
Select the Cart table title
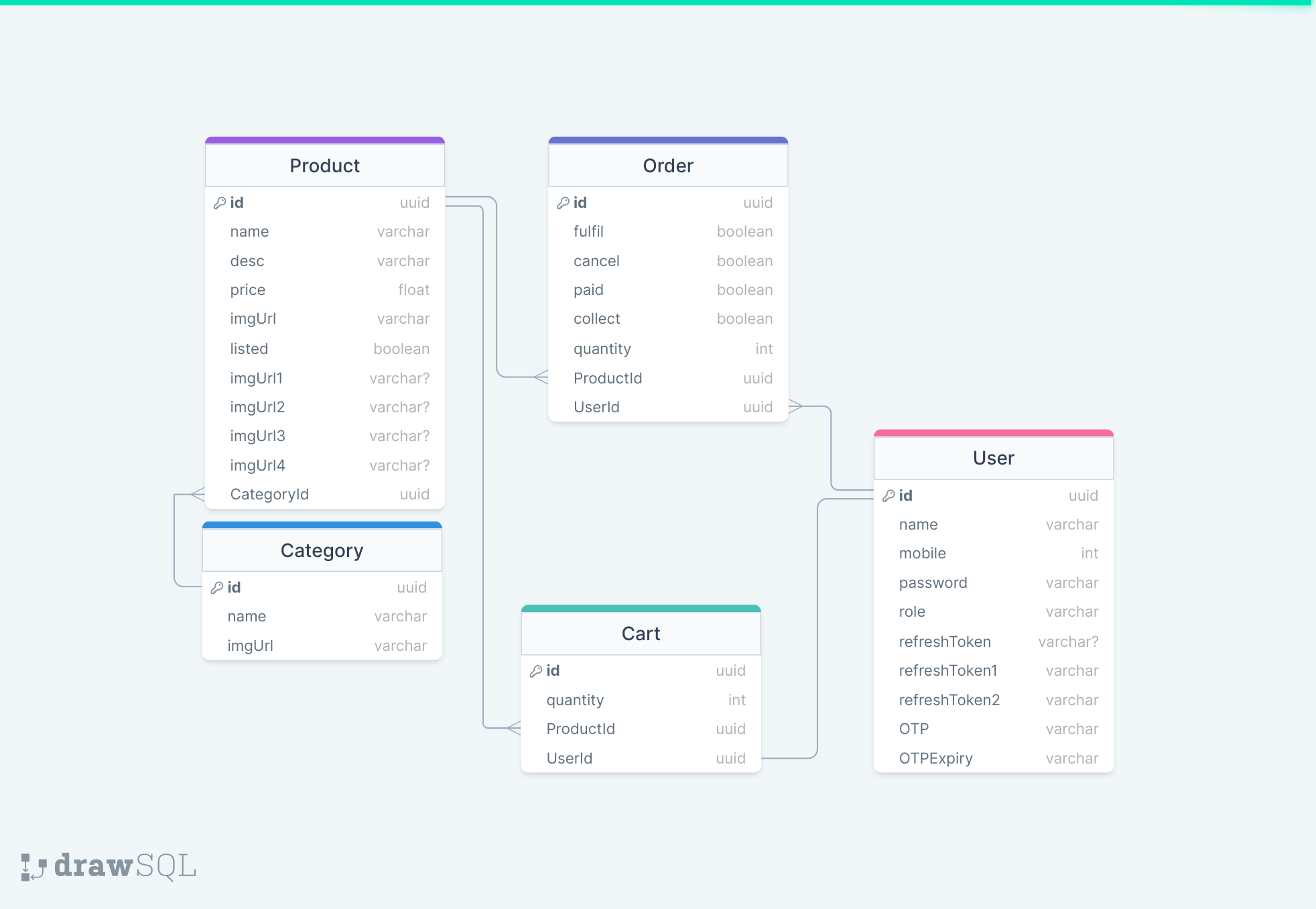641,633
